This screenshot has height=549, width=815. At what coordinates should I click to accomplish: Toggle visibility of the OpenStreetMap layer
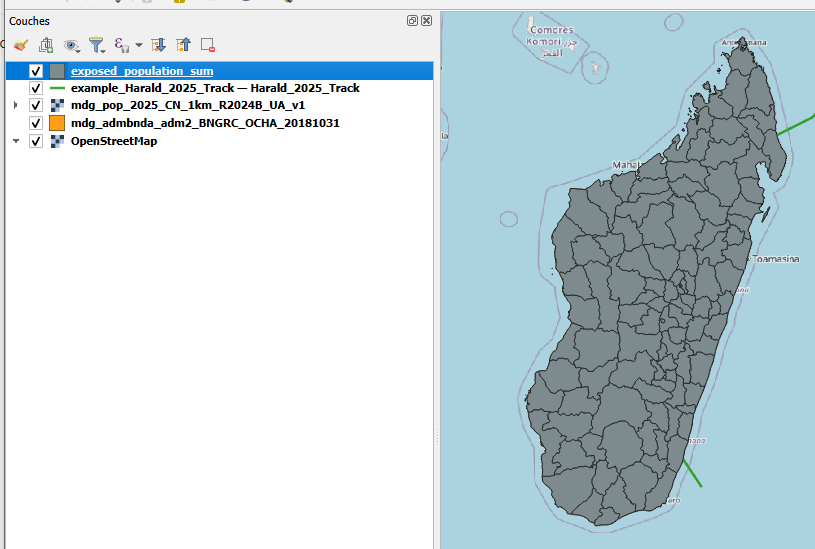pos(36,141)
